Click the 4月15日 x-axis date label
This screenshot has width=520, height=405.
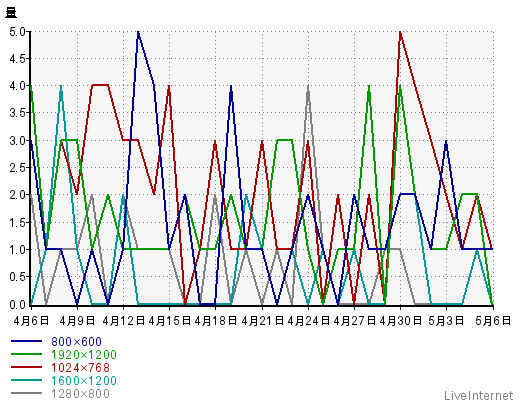pos(169,321)
